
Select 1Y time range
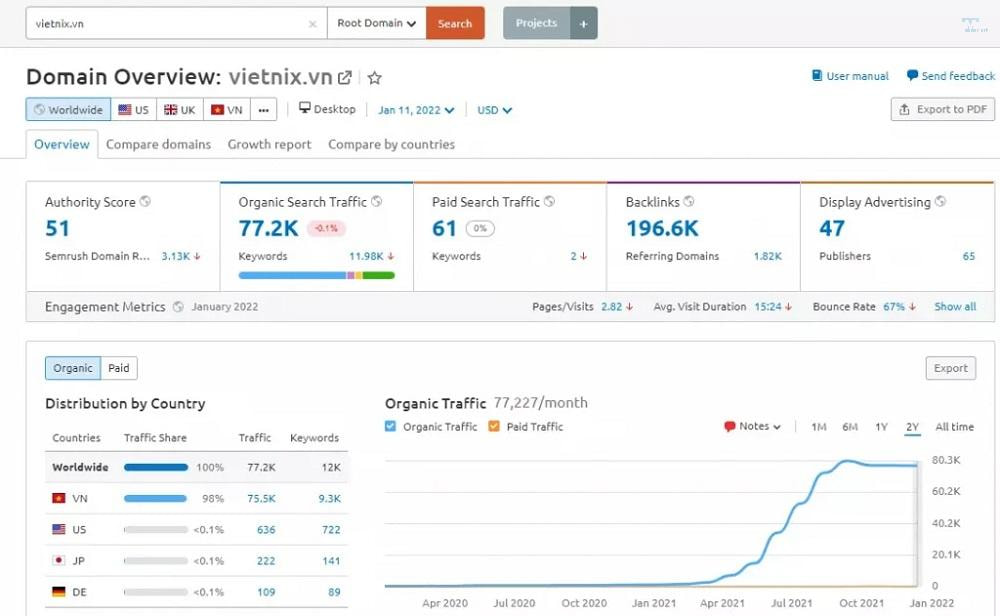point(881,427)
